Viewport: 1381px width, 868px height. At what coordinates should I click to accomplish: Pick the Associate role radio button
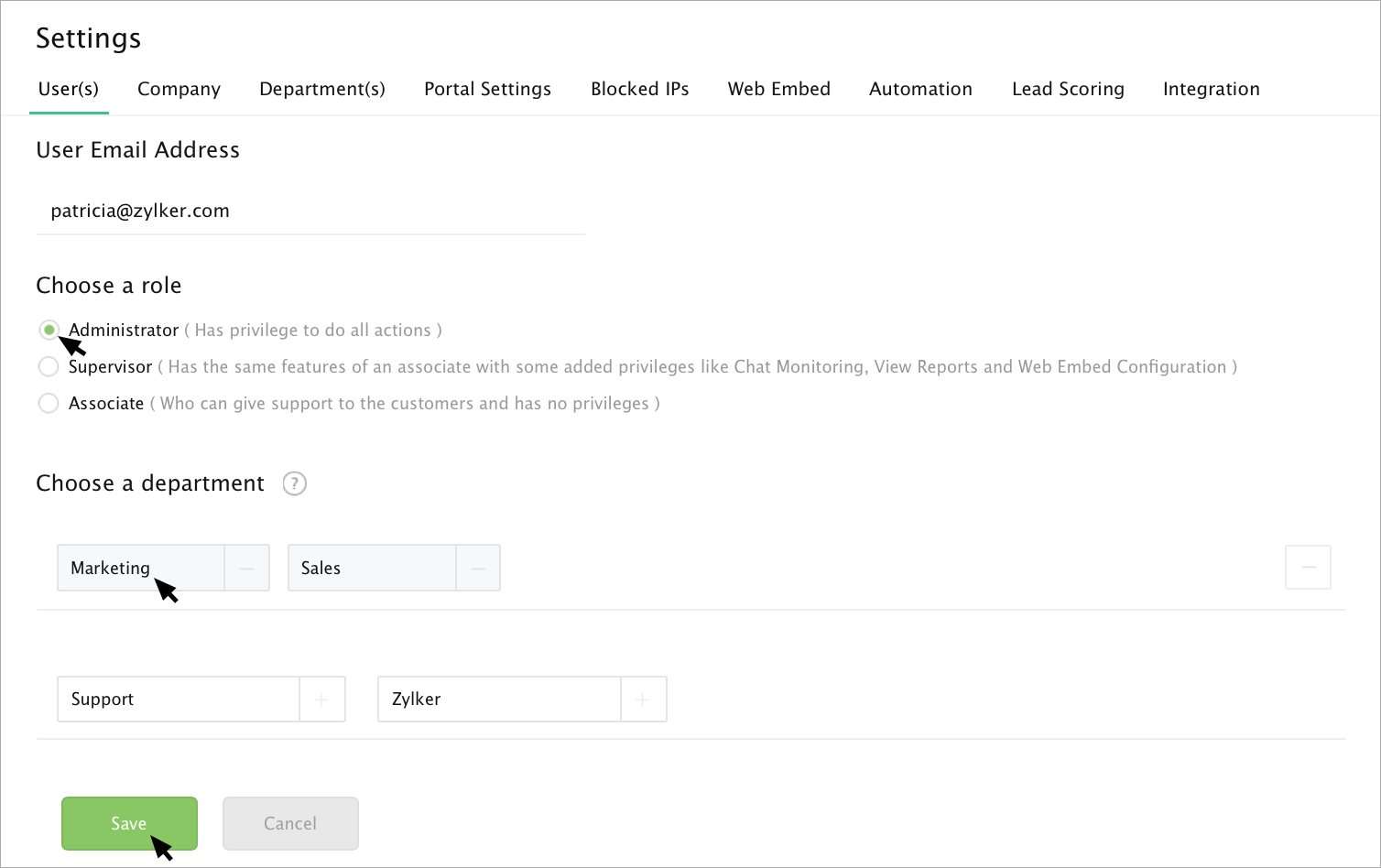point(49,404)
